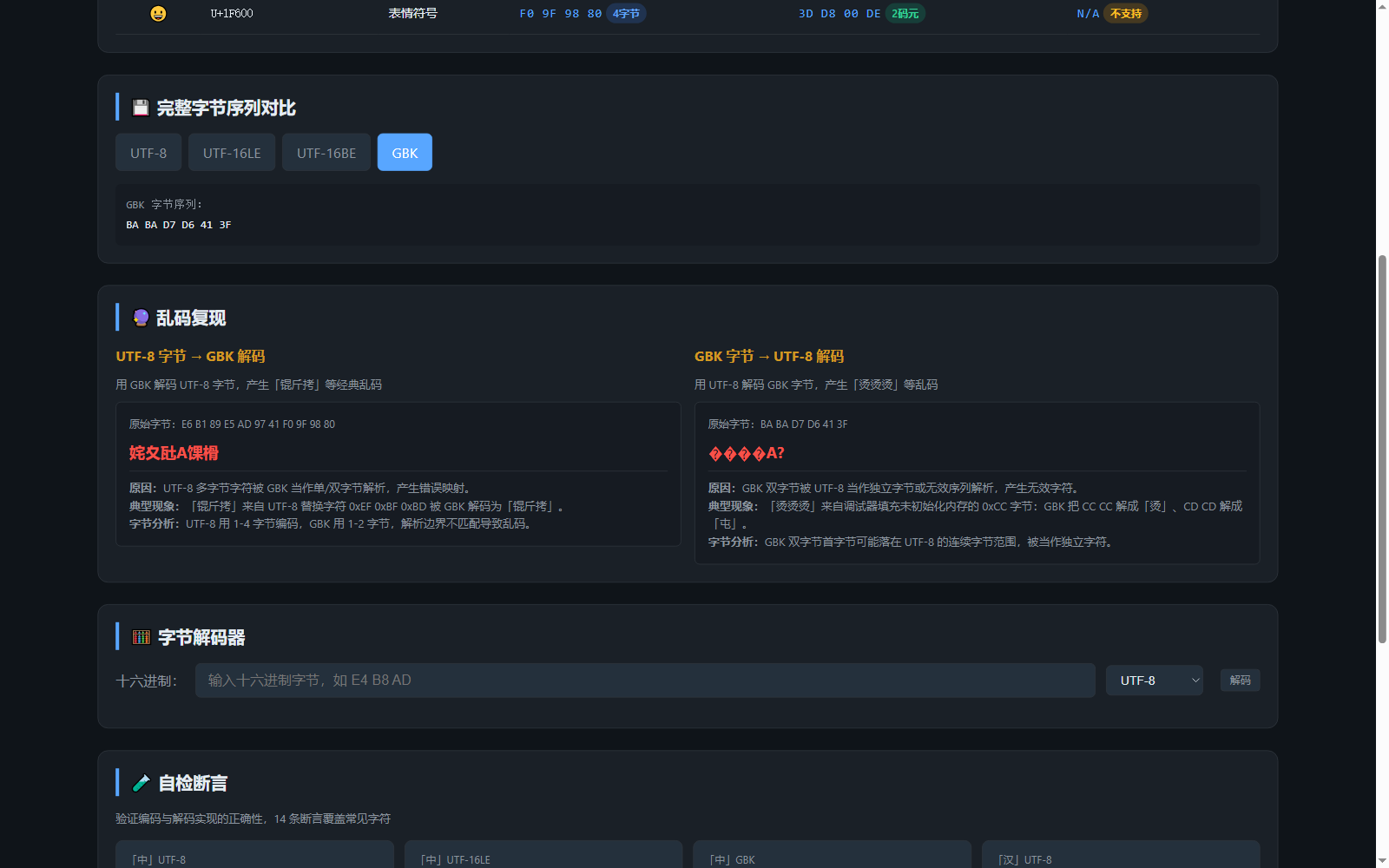Click the 解码 decode button

pyautogui.click(x=1240, y=681)
